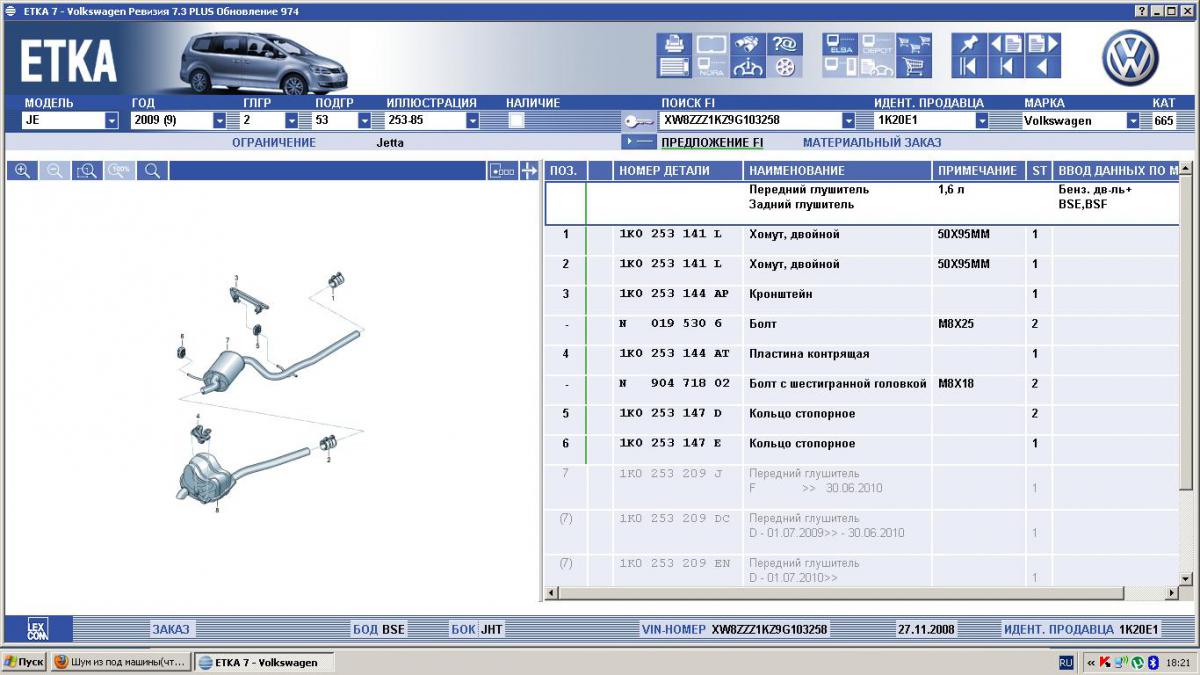Reset illustration zoom to 100%
This screenshot has width=1200, height=675.
click(120, 171)
